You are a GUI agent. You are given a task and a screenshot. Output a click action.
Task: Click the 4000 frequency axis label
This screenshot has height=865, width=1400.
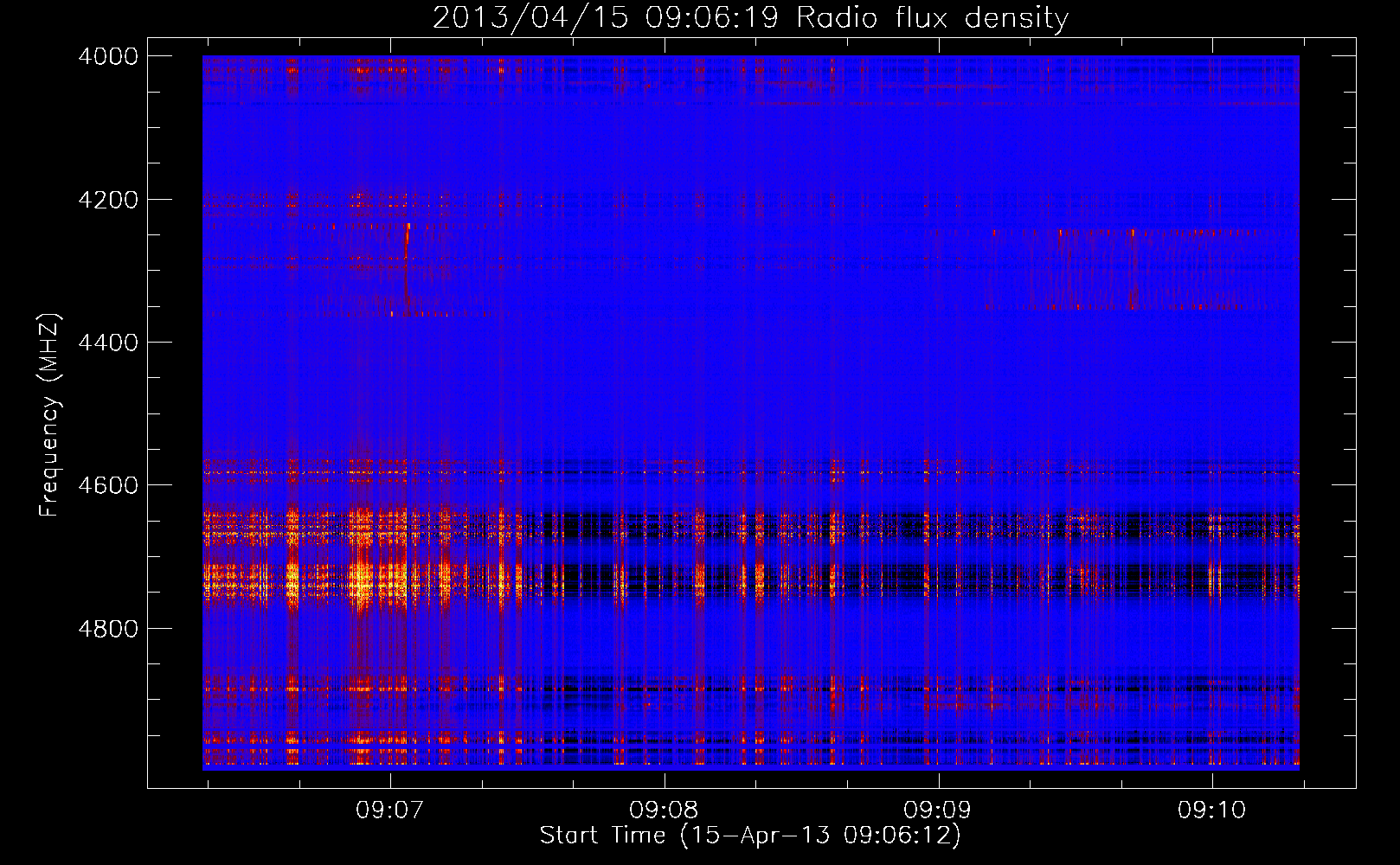(108, 56)
